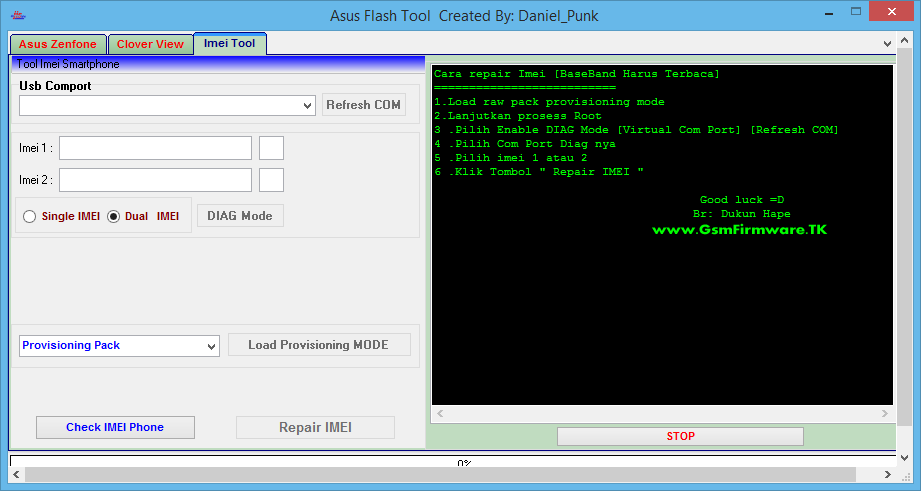Click the Usb Comport label
The height and width of the screenshot is (491, 921).
tap(55, 86)
